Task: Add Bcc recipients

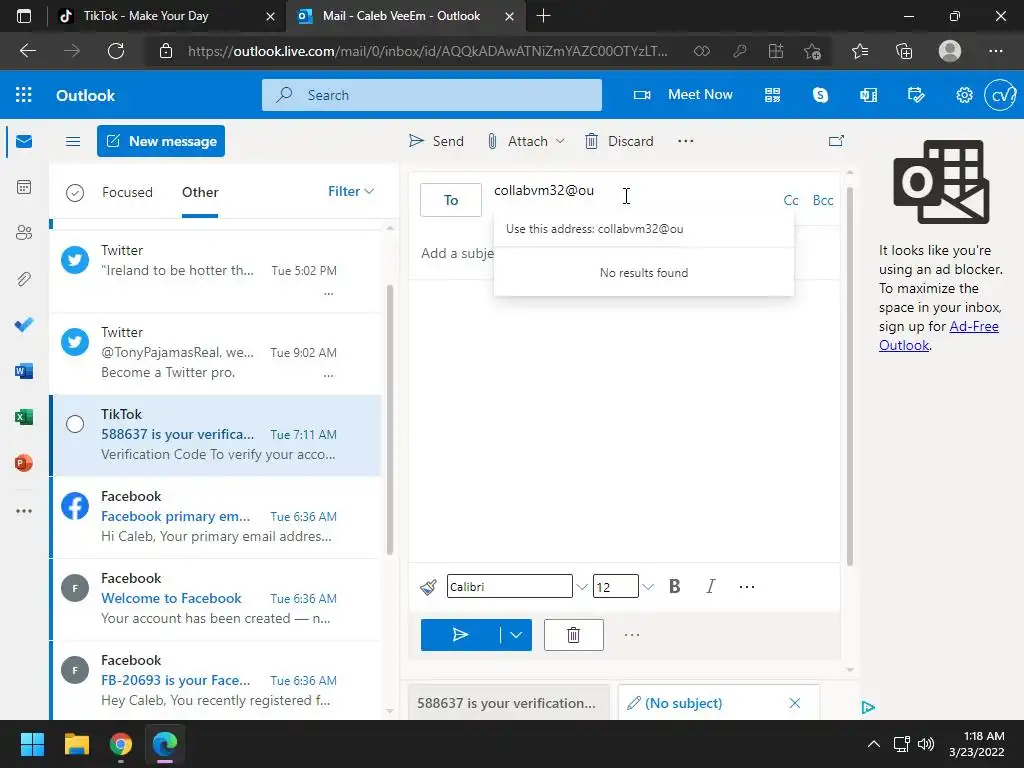Action: click(823, 200)
